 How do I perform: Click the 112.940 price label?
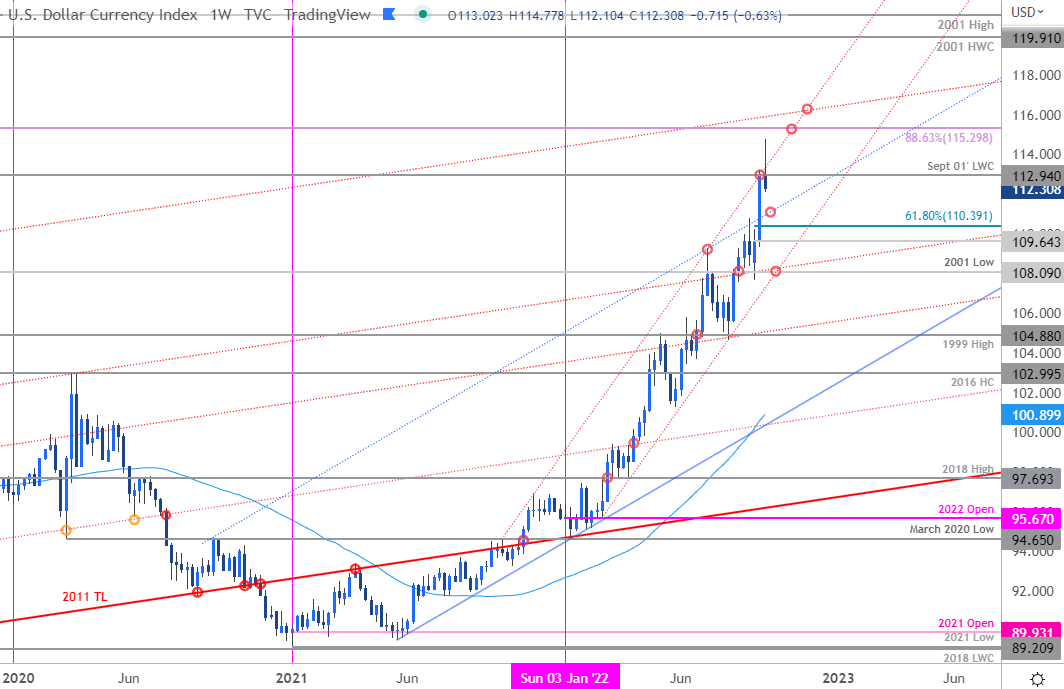1033,176
